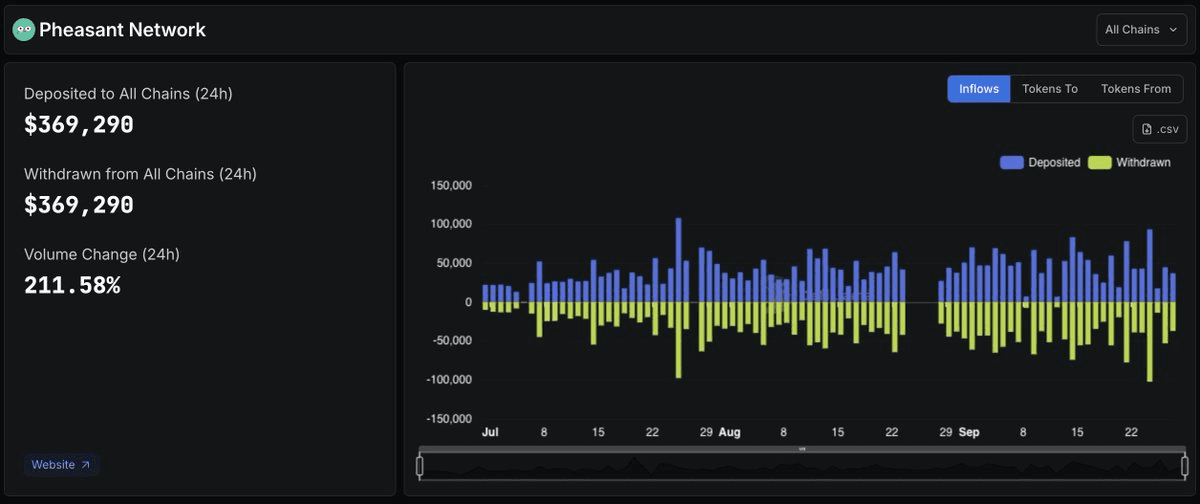Click the Pheasant Network logo icon
Screen dimensions: 1200x504
(23, 30)
